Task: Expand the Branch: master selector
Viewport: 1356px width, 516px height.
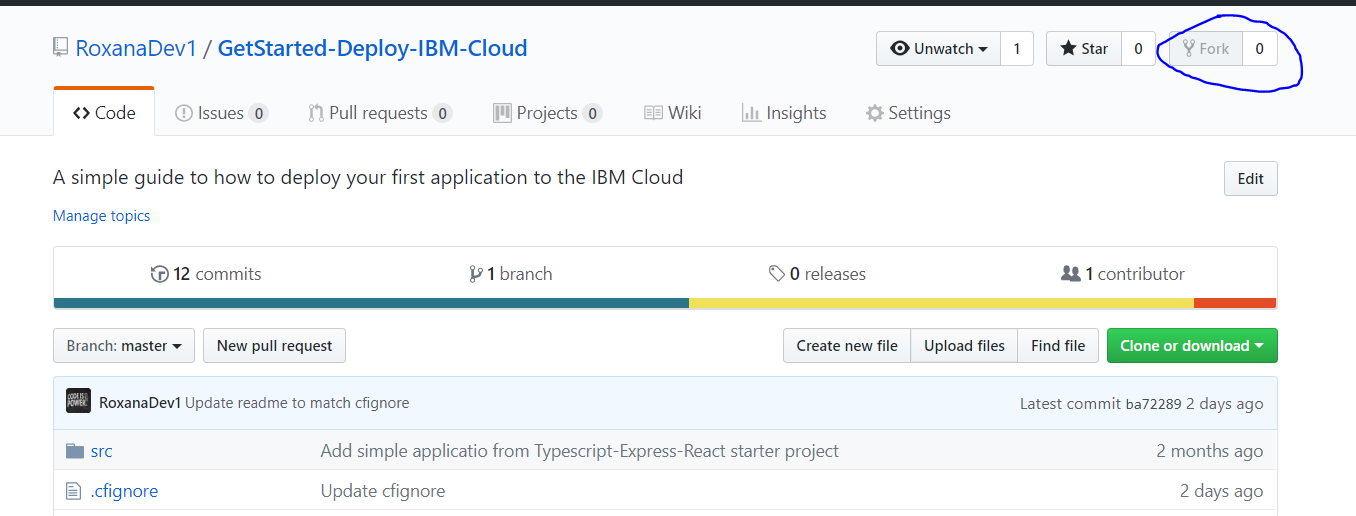Action: pos(124,346)
